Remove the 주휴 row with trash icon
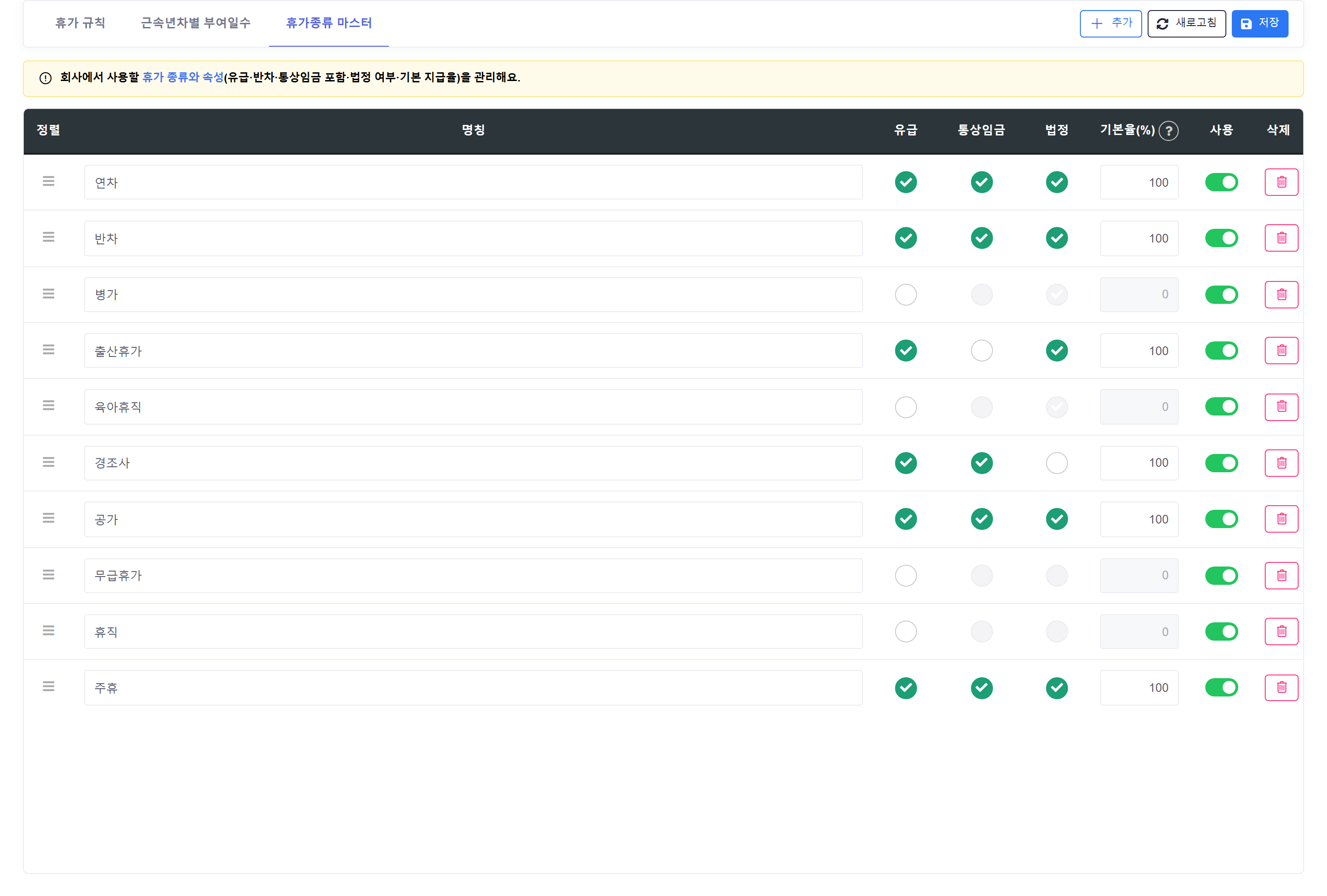Screen dimensions: 1327x896 coord(1281,688)
